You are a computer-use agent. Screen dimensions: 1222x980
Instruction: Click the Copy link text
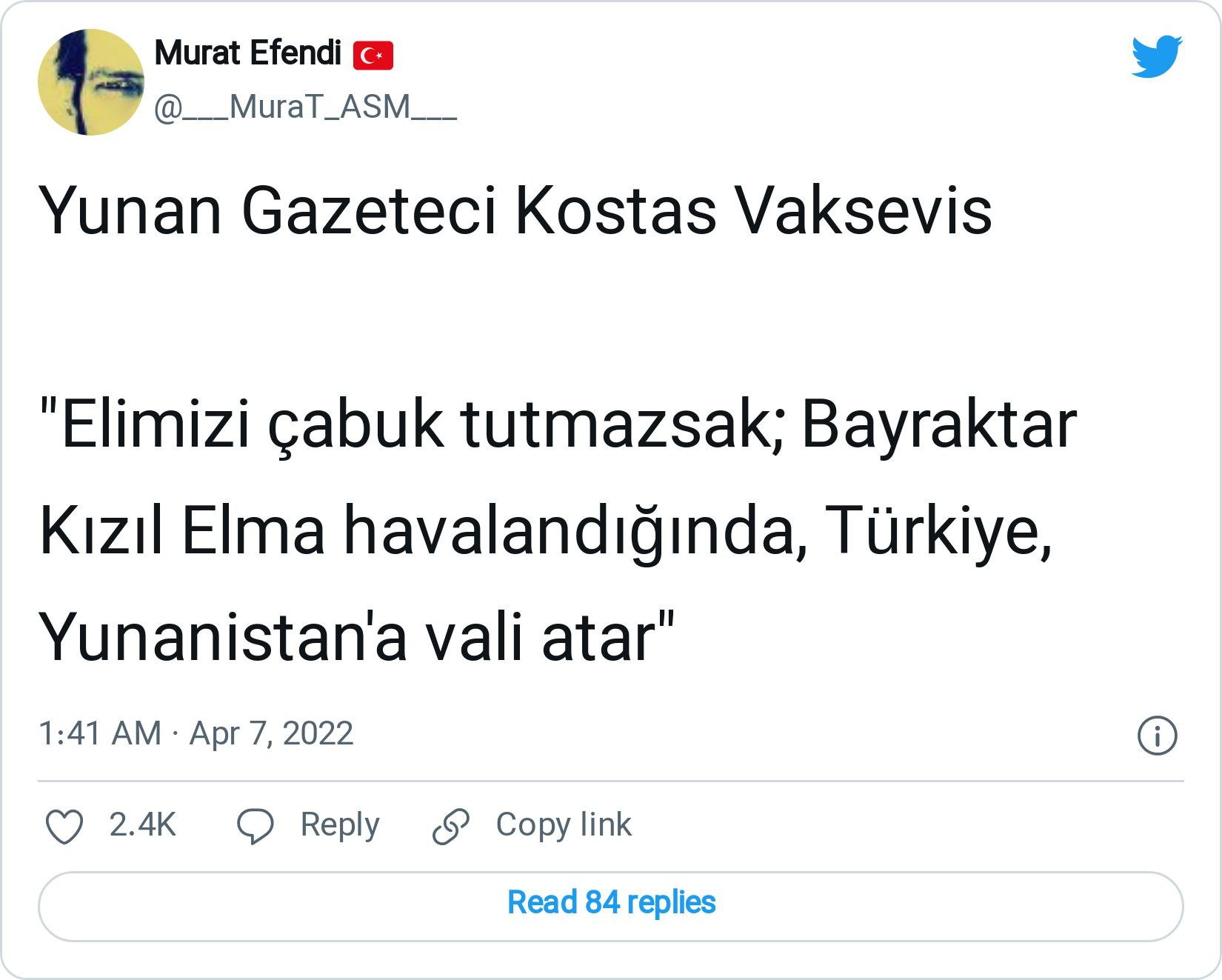pyautogui.click(x=564, y=824)
